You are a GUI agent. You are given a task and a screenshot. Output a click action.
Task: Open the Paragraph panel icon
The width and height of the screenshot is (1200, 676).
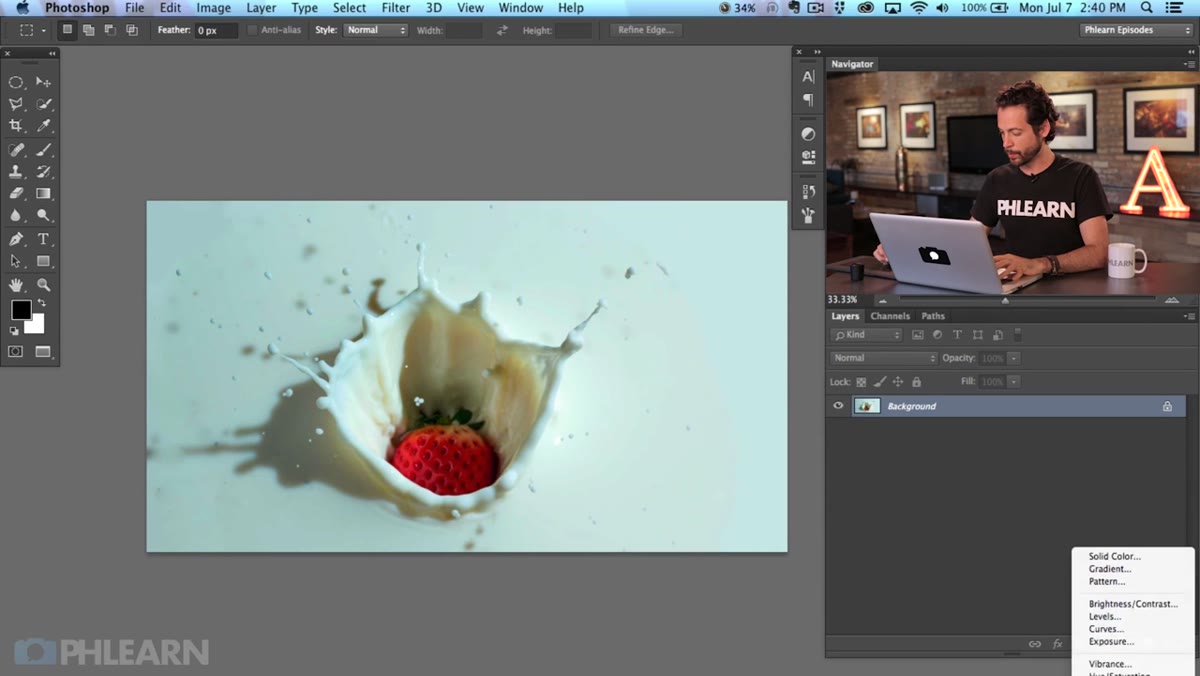(x=808, y=100)
